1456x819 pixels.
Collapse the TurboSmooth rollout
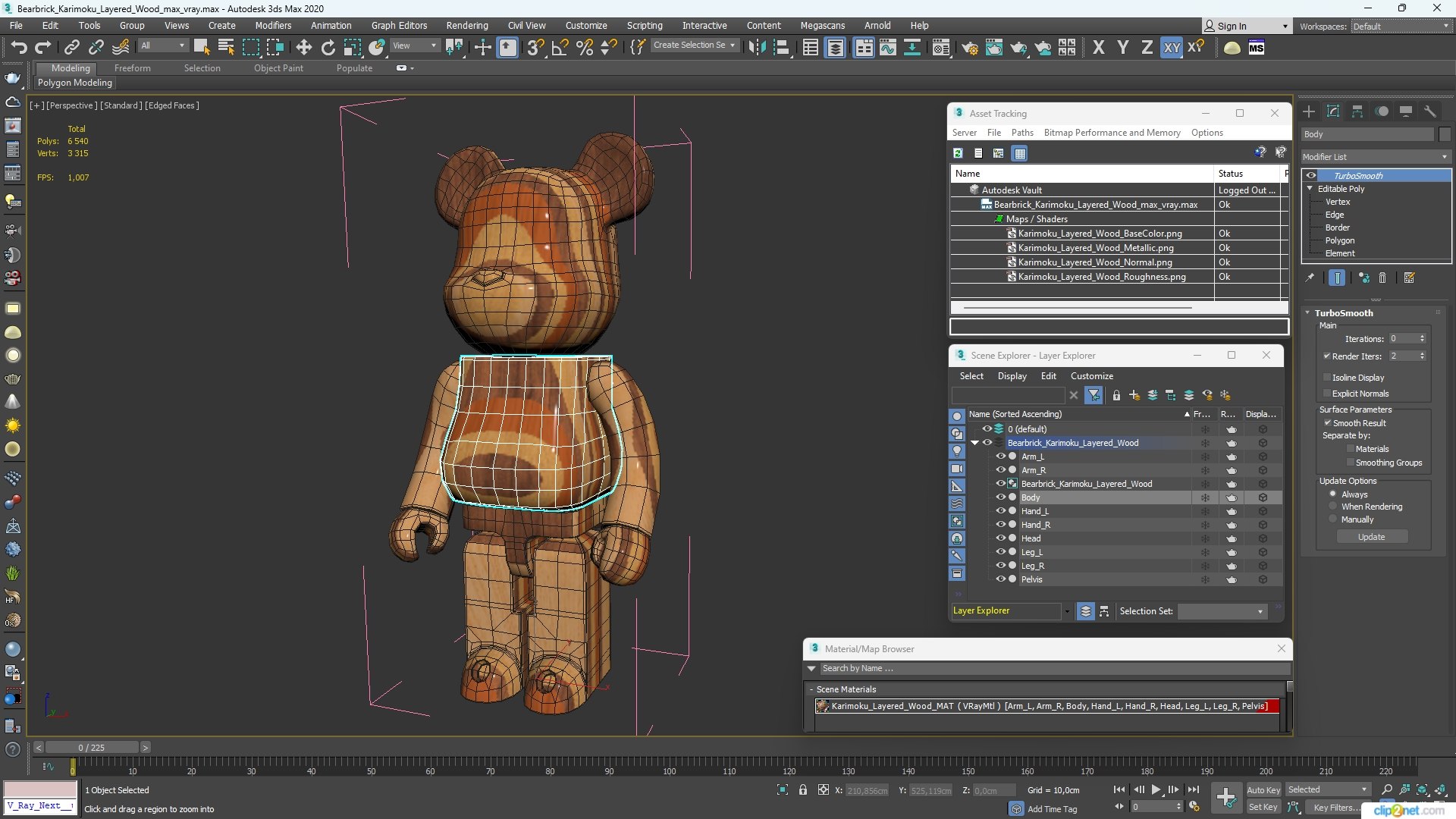tap(1307, 313)
